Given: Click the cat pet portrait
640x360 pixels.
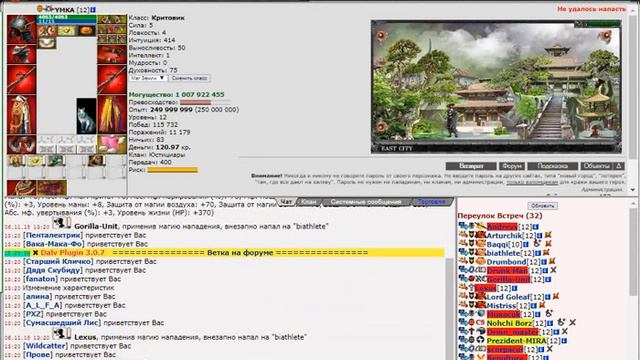Looking at the screenshot, I should pos(86,116).
